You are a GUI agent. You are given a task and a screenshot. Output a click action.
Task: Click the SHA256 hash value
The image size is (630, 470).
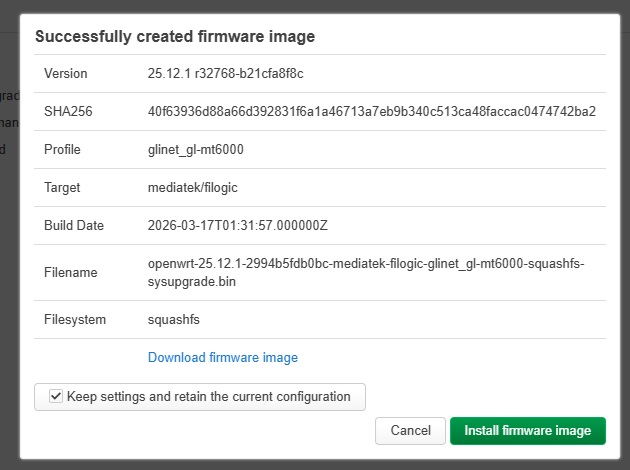pyautogui.click(x=372, y=111)
